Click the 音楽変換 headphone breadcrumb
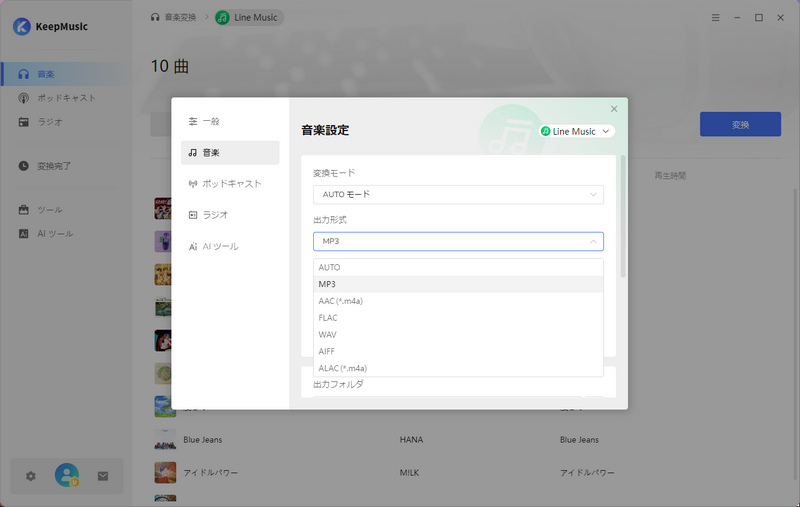Image resolution: width=800 pixels, height=507 pixels. (173, 17)
